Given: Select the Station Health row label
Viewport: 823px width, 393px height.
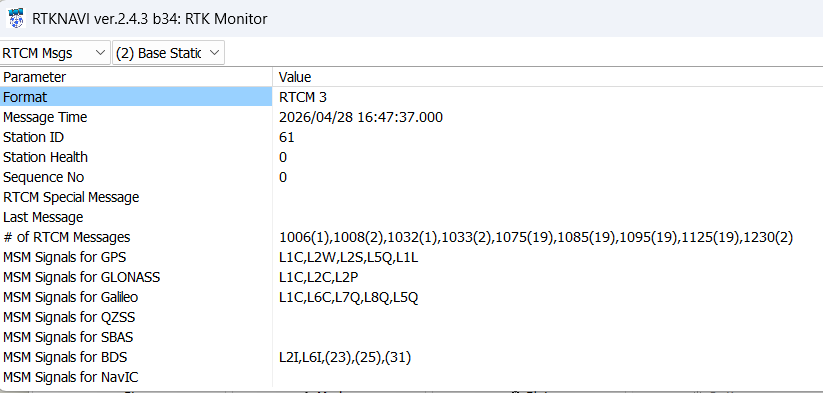Looking at the screenshot, I should (45, 157).
